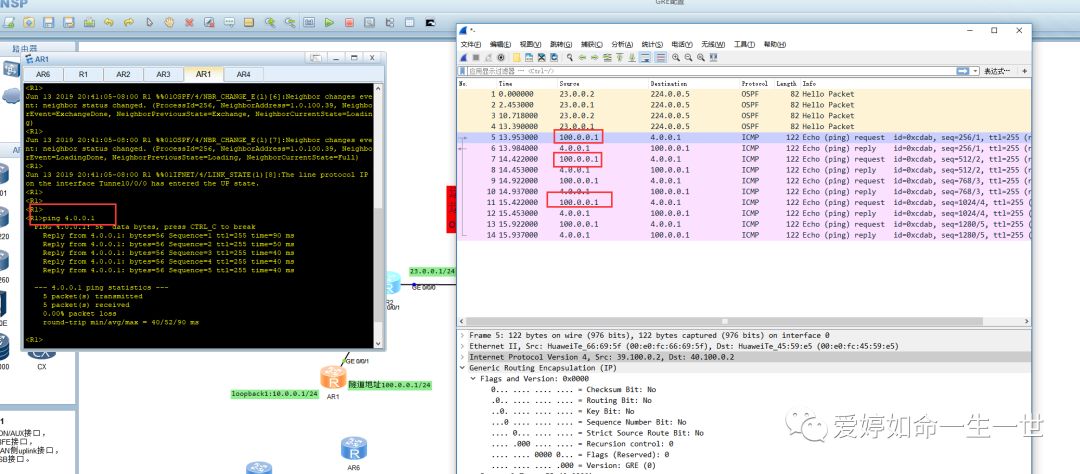Expand the Ethernet II detail row
Screen dimensions: 1080x474
[x=462, y=346]
